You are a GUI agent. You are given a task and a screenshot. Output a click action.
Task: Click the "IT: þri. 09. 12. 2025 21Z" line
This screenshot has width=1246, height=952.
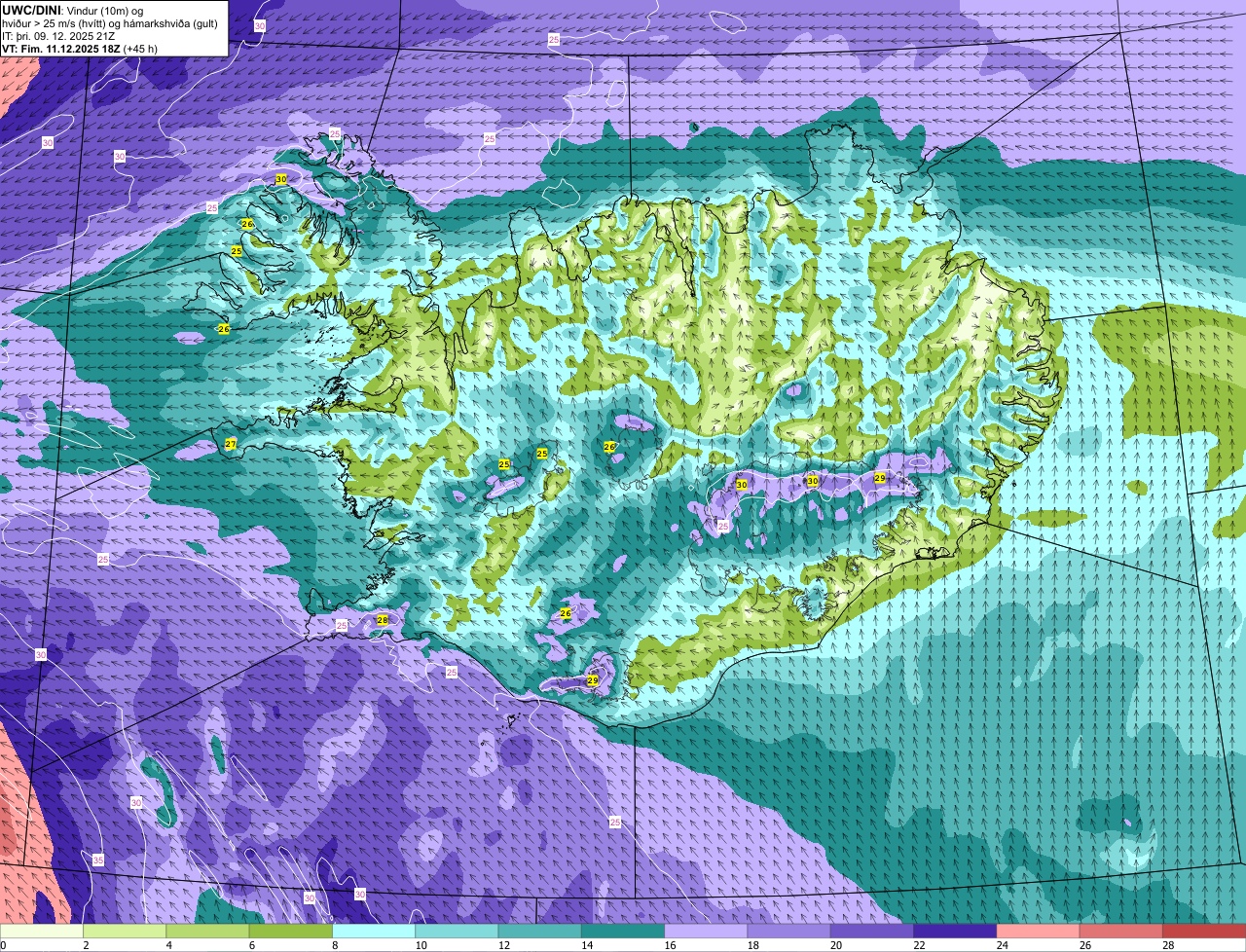(58, 36)
